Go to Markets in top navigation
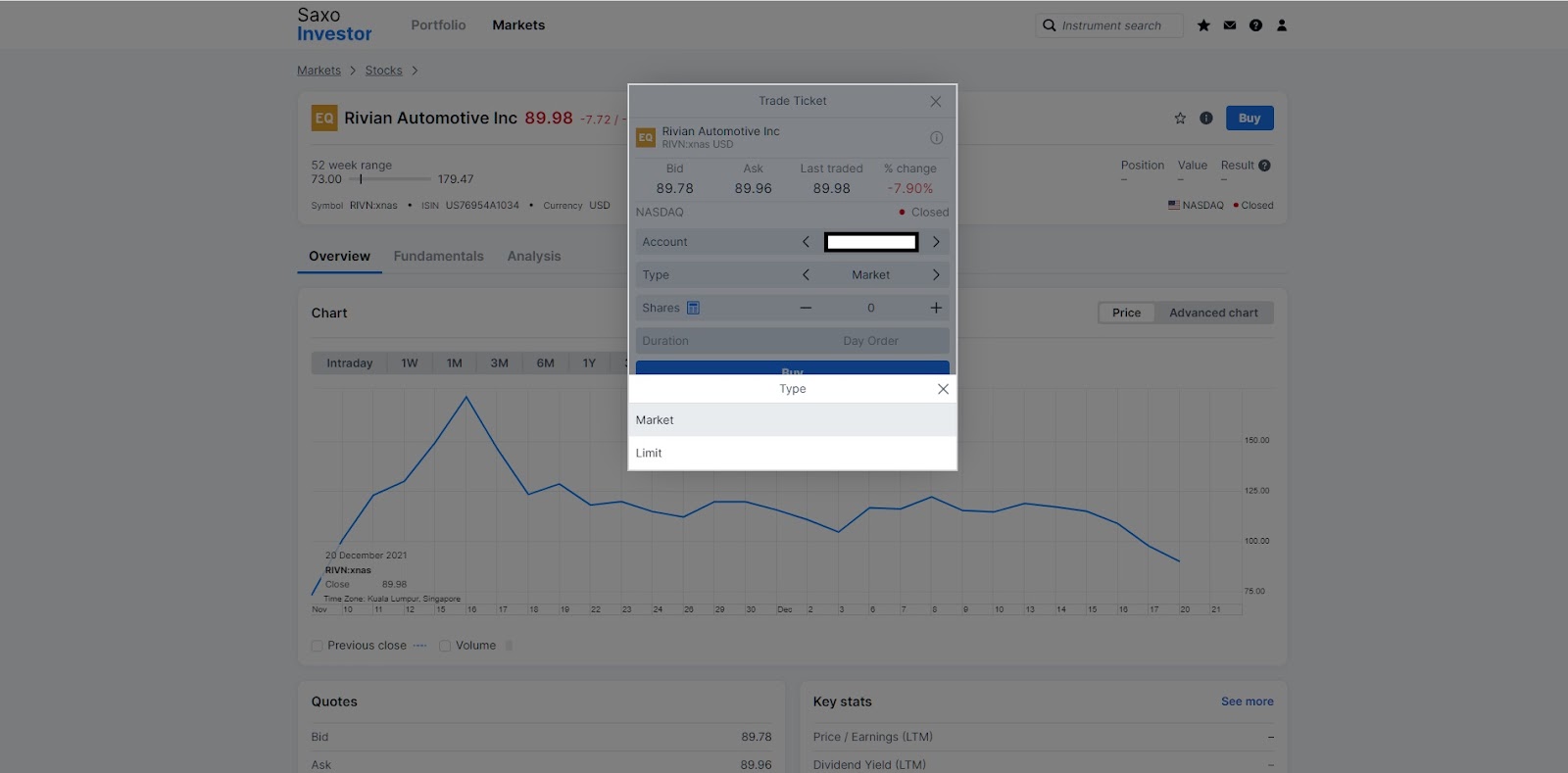 (518, 25)
